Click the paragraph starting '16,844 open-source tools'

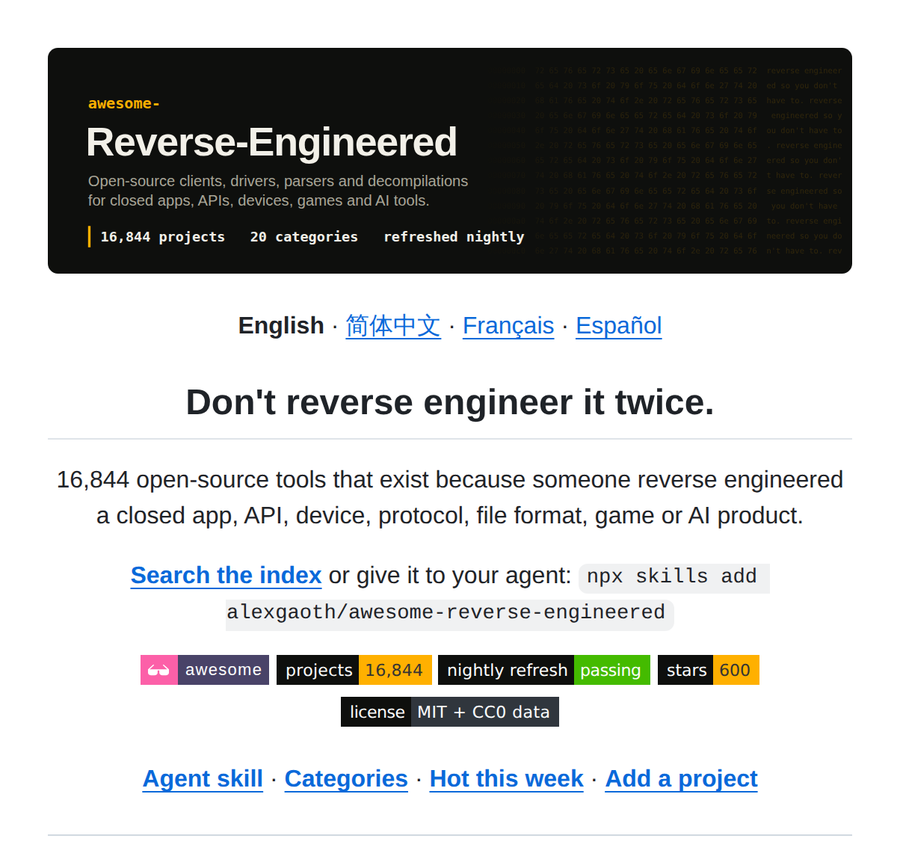[x=450, y=498]
